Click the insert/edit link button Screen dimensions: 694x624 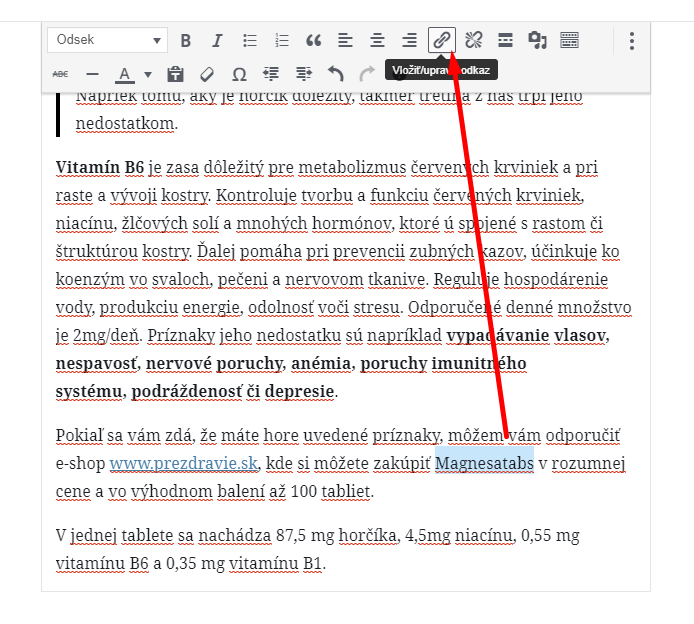pyautogui.click(x=441, y=40)
